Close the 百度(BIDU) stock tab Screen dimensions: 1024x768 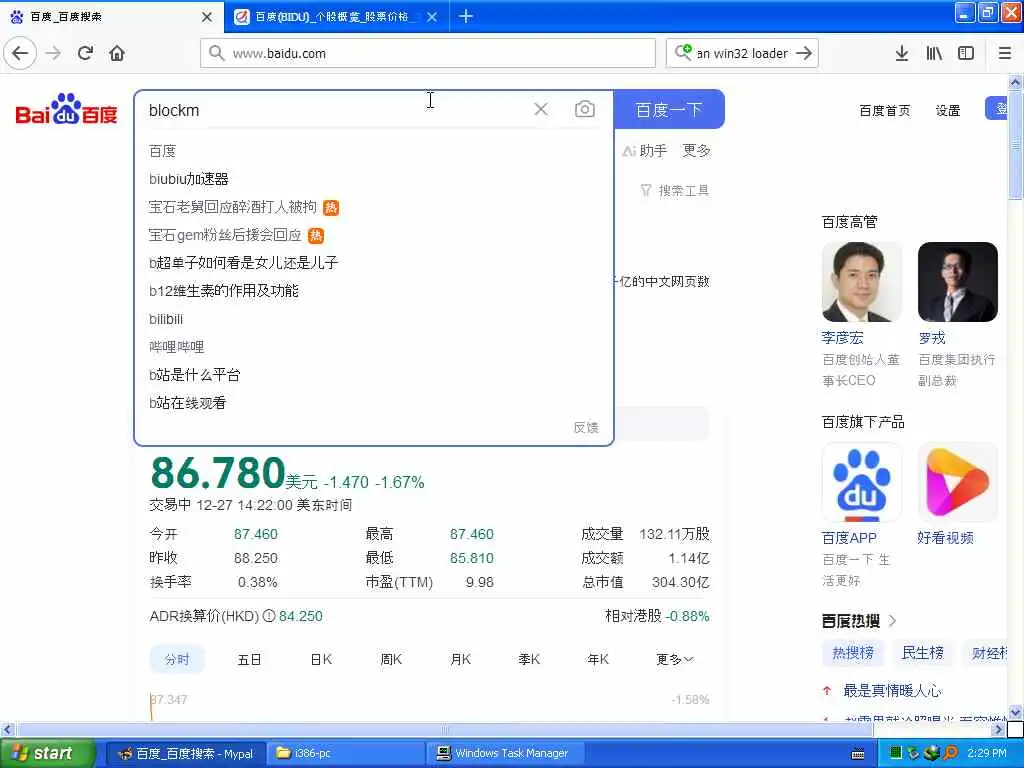click(x=432, y=17)
